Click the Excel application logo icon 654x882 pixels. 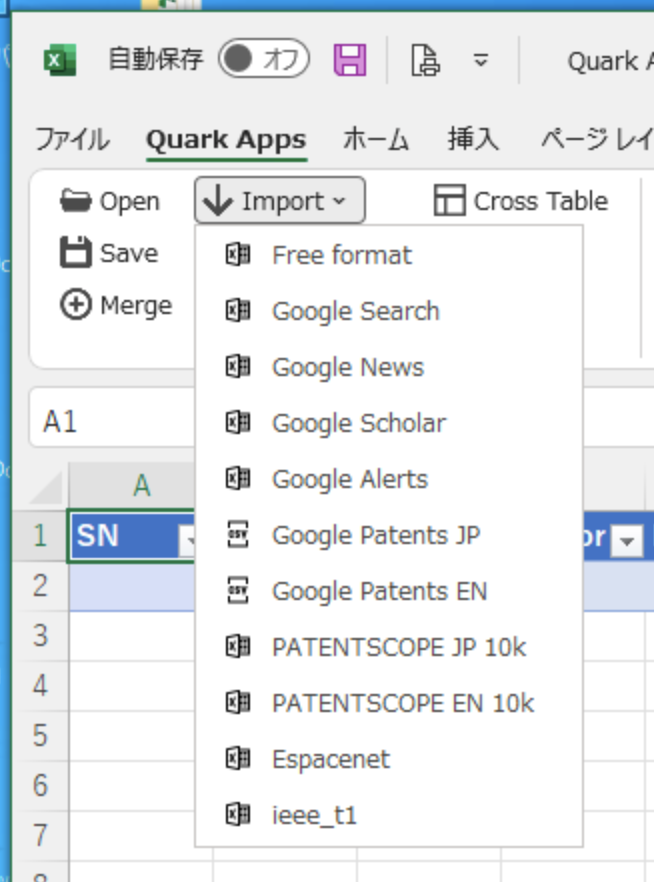(x=60, y=59)
